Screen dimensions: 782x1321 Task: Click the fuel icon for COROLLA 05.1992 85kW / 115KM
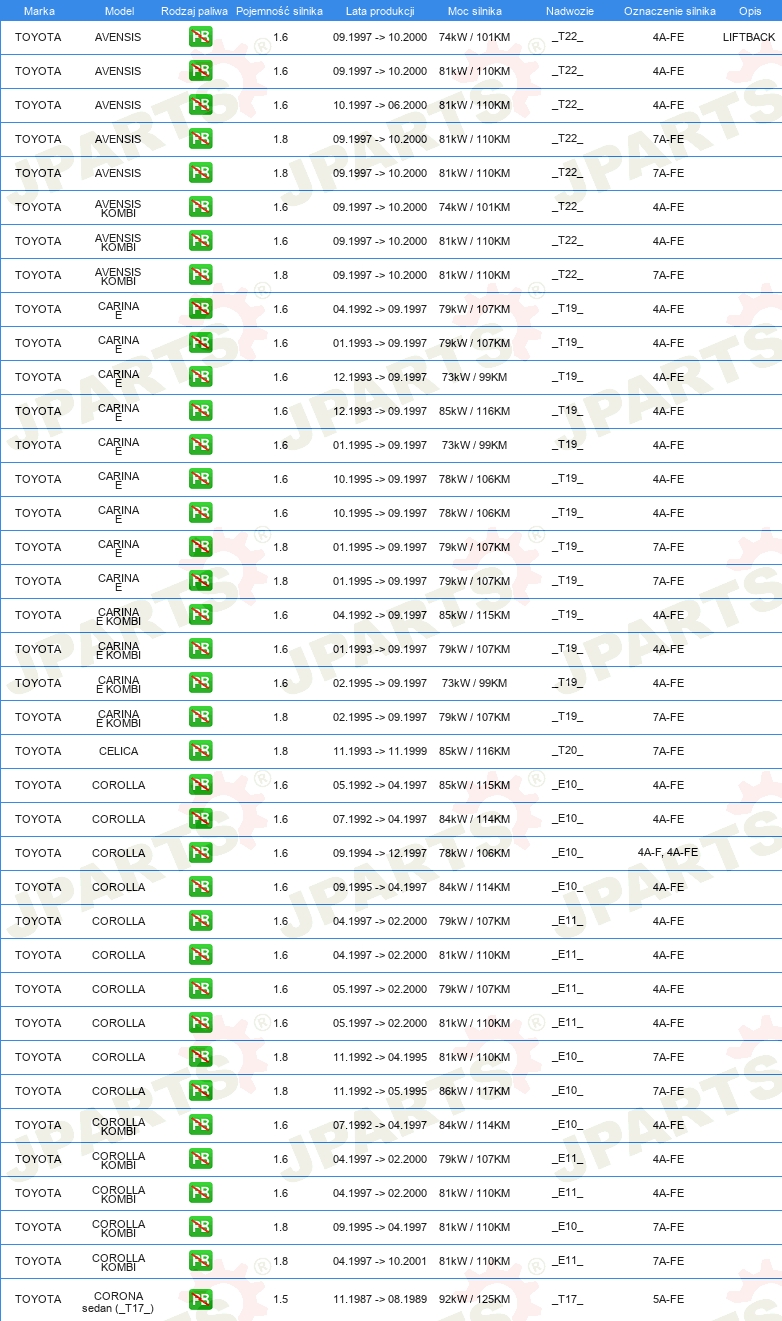pos(200,785)
